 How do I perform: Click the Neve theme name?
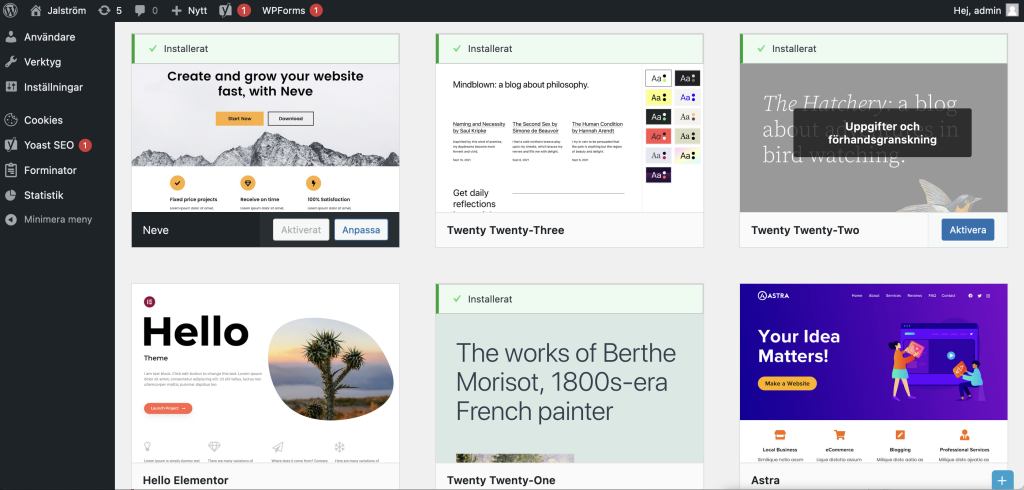point(155,230)
